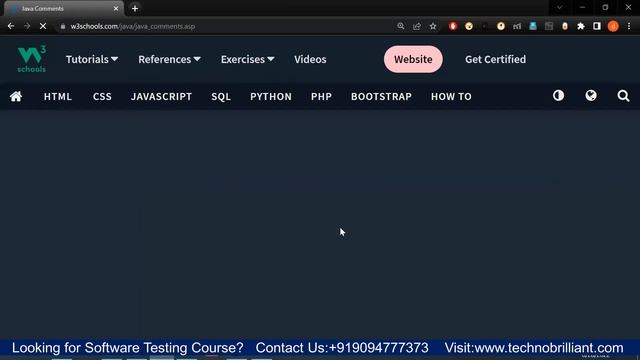Open Chrome three-dot menu
The height and width of the screenshot is (360, 640).
pos(629,26)
